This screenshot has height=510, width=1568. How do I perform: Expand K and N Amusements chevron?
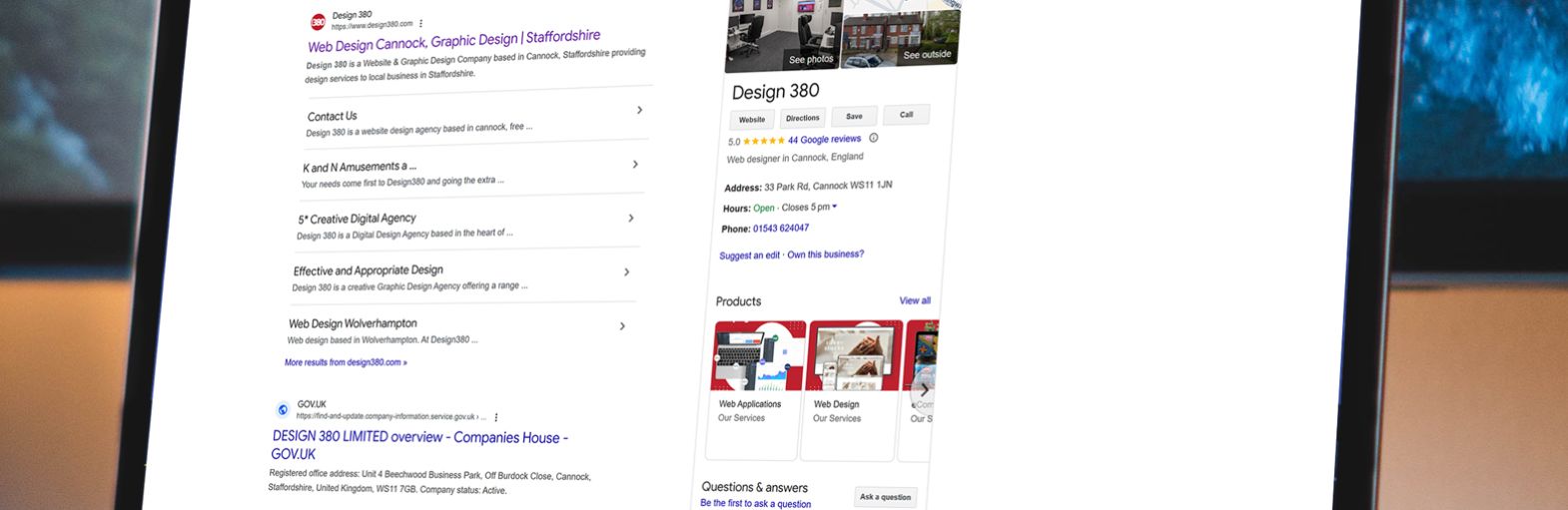coord(635,164)
